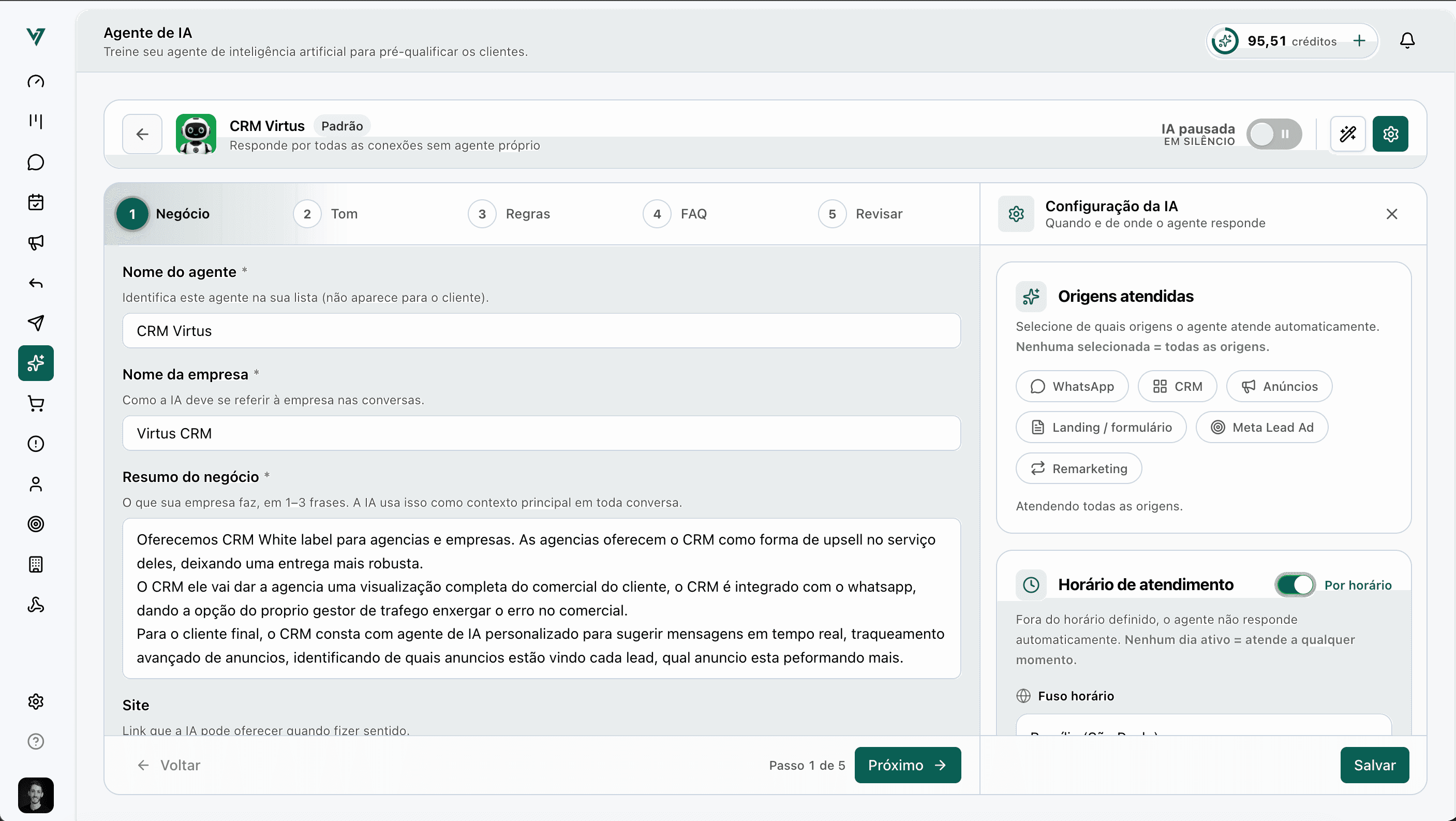Focus the Nome da empresa input field
Image resolution: width=1456 pixels, height=821 pixels.
(542, 433)
